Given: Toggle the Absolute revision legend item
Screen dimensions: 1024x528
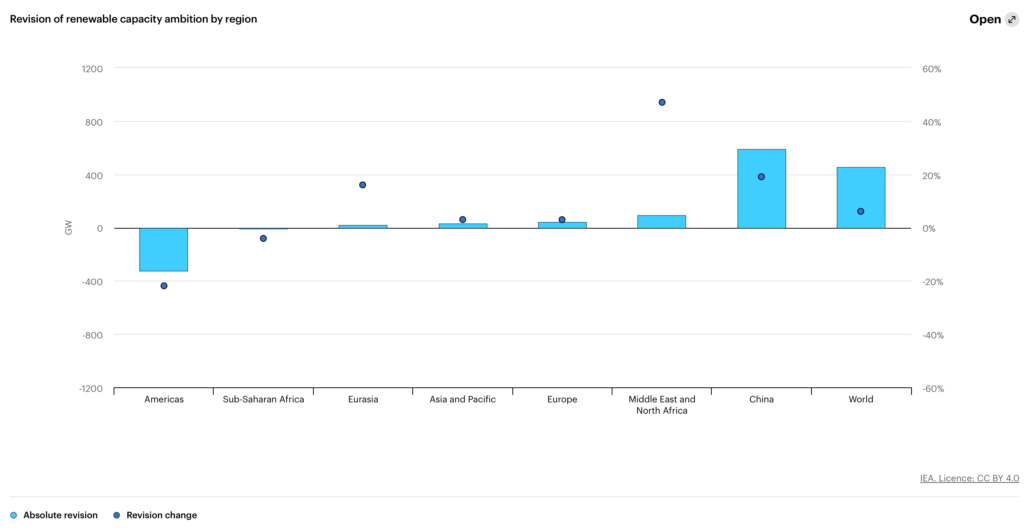Looking at the screenshot, I should point(60,515).
